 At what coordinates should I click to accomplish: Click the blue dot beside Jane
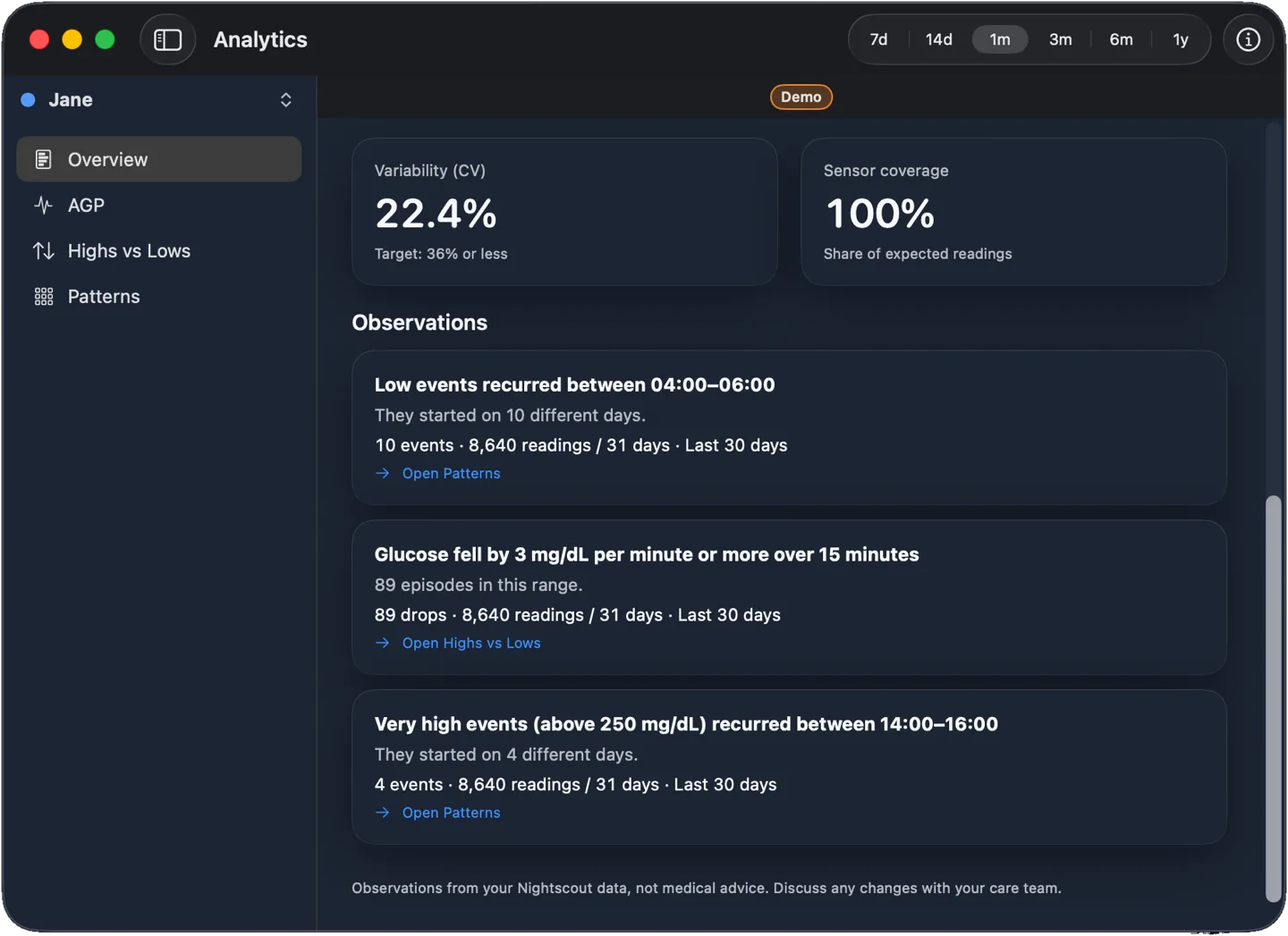click(x=29, y=100)
